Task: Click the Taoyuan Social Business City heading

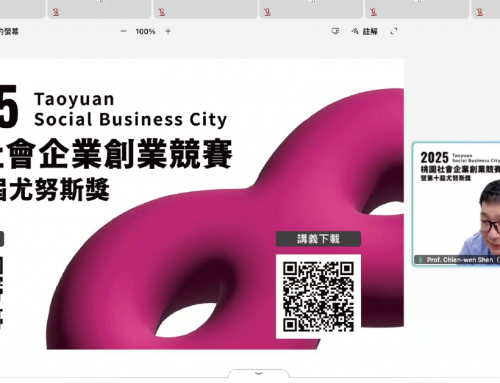Action: pyautogui.click(x=130, y=109)
